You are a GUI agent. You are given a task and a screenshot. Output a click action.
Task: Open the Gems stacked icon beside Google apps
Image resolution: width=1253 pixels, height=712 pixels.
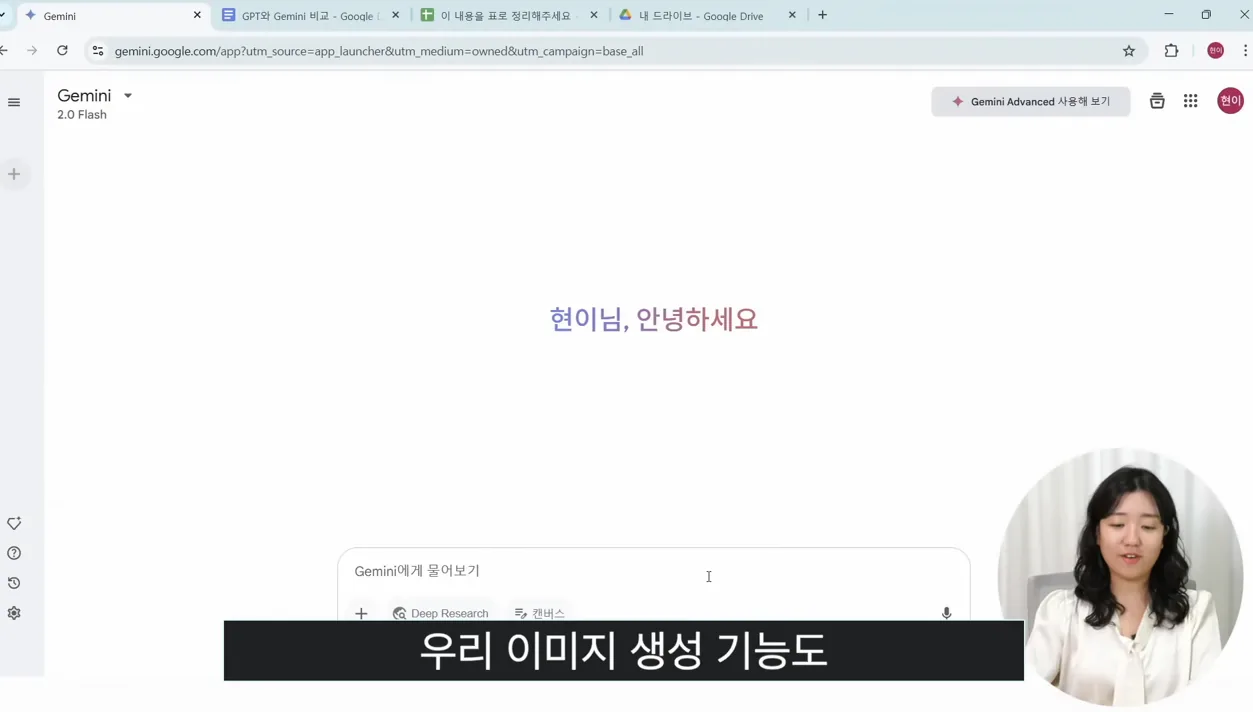coord(1157,101)
